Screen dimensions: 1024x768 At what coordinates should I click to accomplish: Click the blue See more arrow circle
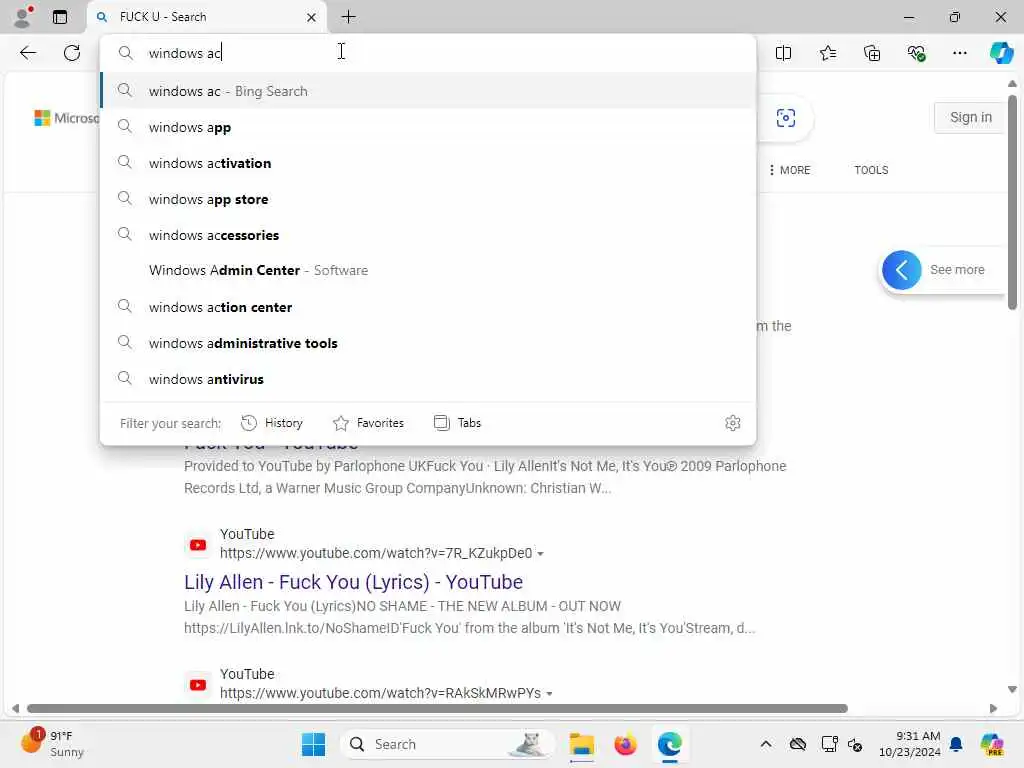point(901,270)
